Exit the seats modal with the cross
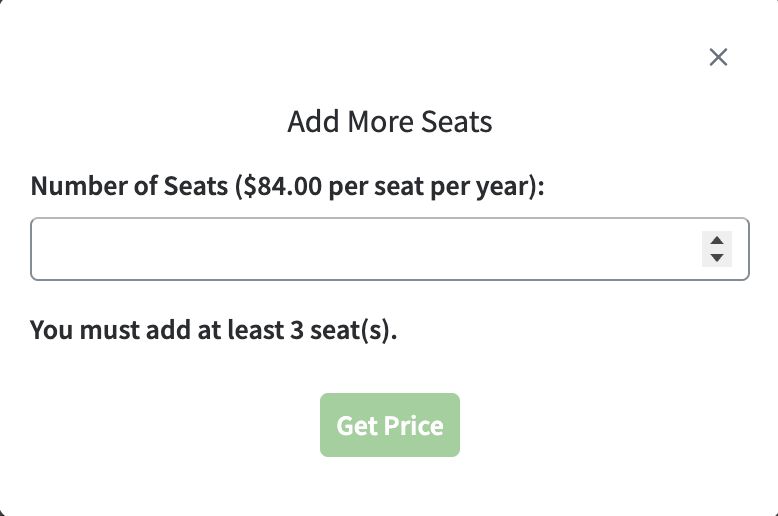Viewport: 778px width, 516px height. [x=718, y=57]
